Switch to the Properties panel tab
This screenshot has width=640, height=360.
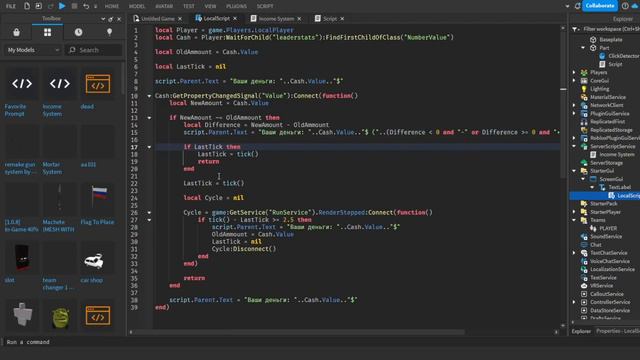[x=618, y=331]
